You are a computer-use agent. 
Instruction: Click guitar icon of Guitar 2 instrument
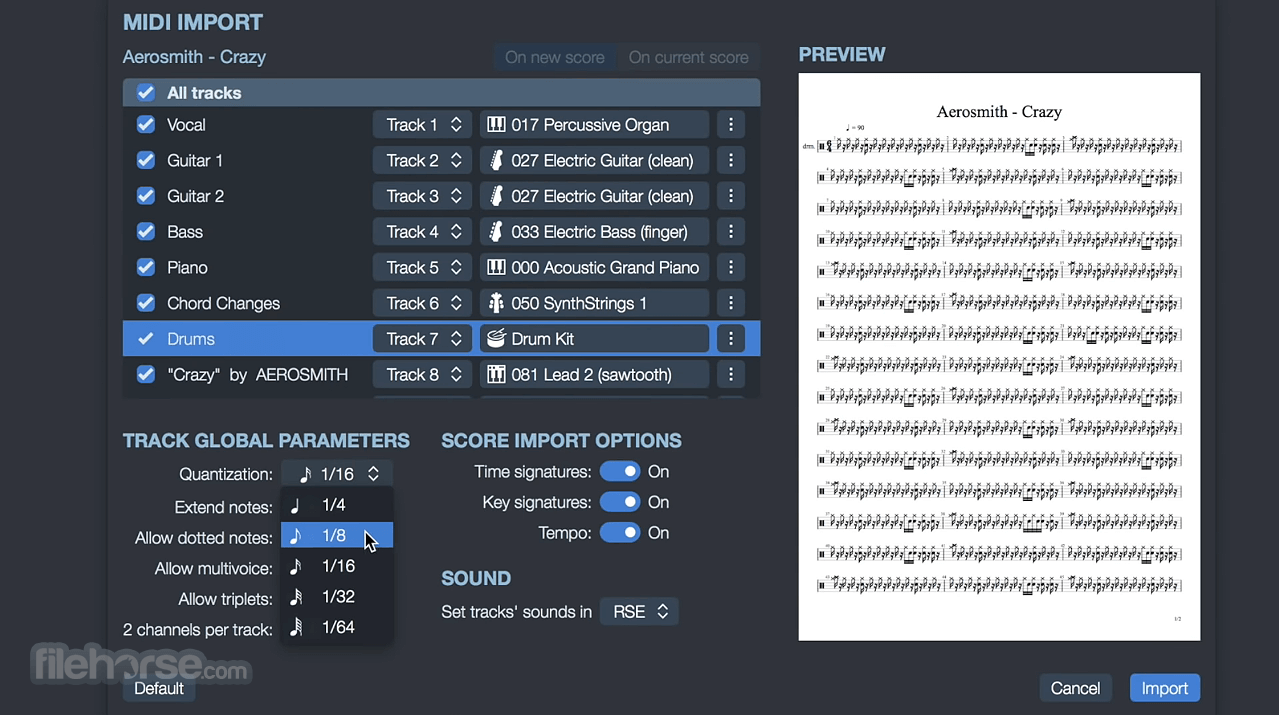pyautogui.click(x=496, y=196)
